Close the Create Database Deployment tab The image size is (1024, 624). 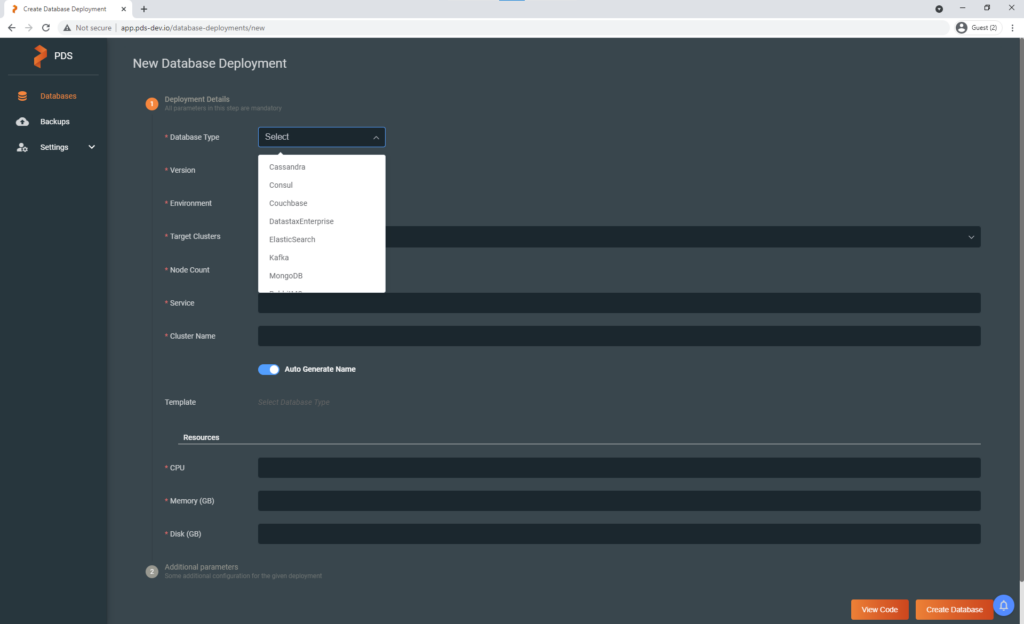click(x=123, y=9)
